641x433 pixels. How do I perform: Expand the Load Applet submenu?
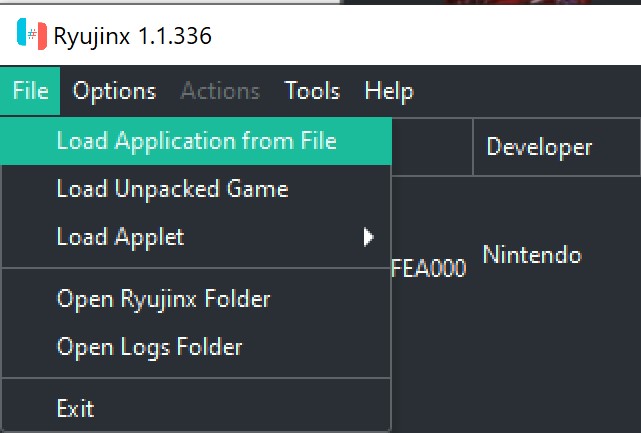(120, 237)
